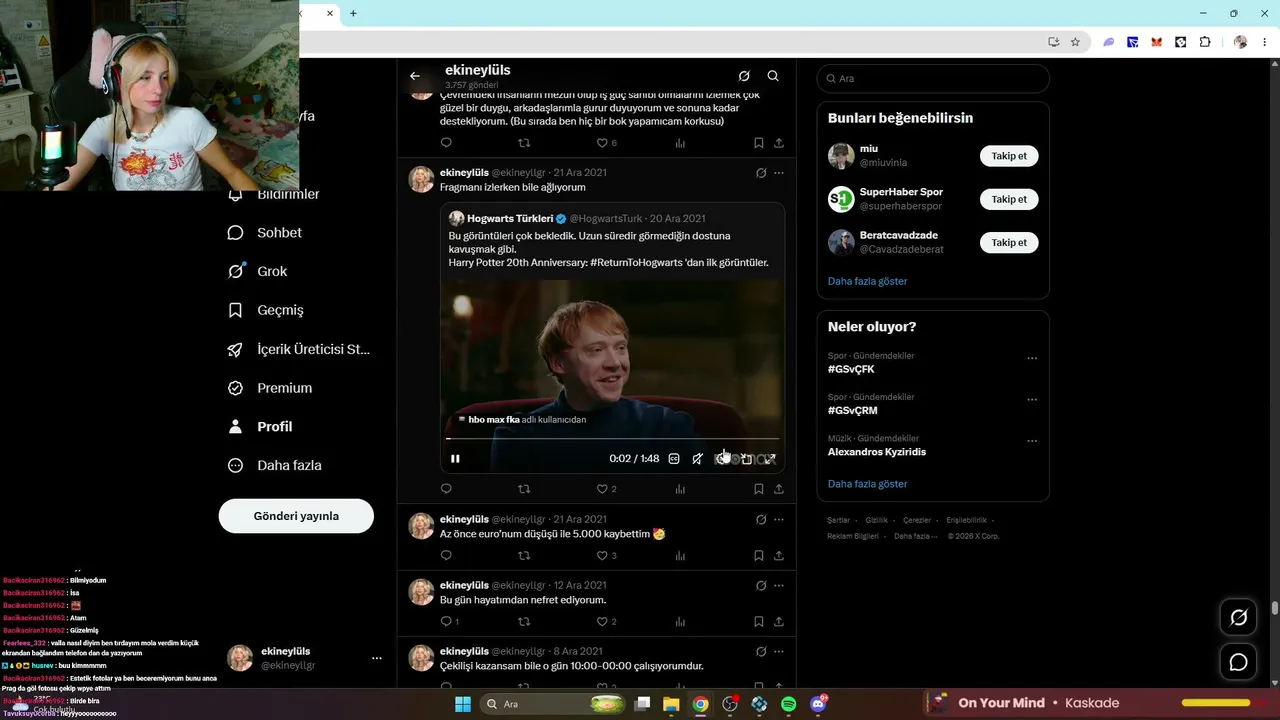Open more options for the 12 Ara 2021 post
The image size is (1280, 720).
coord(779,585)
